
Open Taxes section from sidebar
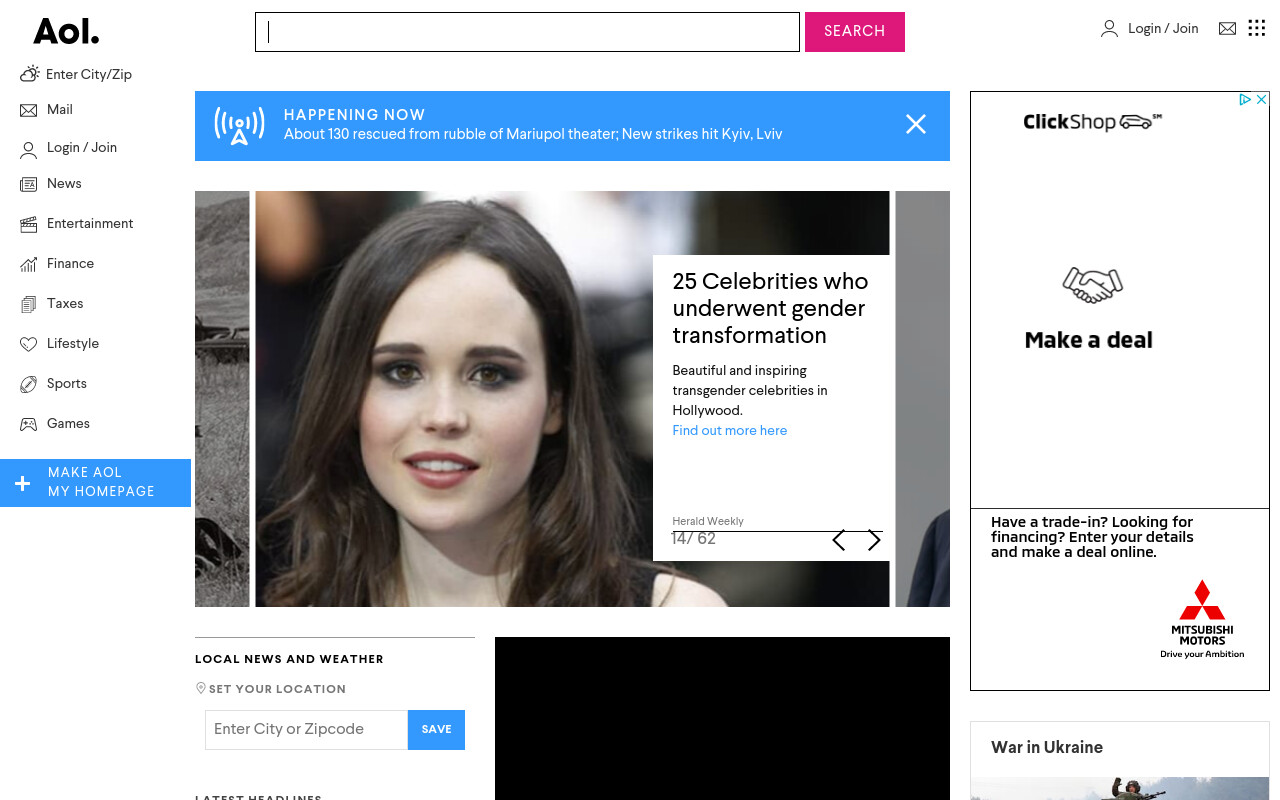click(x=65, y=304)
